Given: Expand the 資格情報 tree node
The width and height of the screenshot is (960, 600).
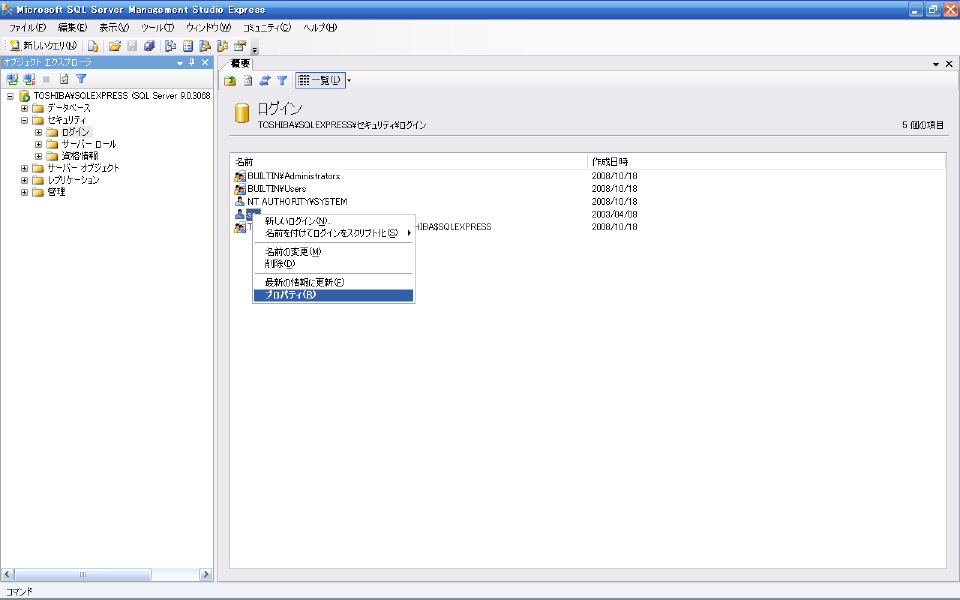Looking at the screenshot, I should pos(39,156).
